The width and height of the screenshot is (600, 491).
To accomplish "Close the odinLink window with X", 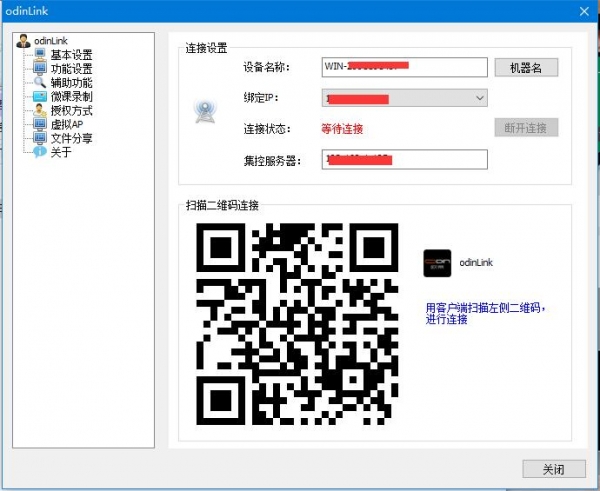I will [x=584, y=11].
